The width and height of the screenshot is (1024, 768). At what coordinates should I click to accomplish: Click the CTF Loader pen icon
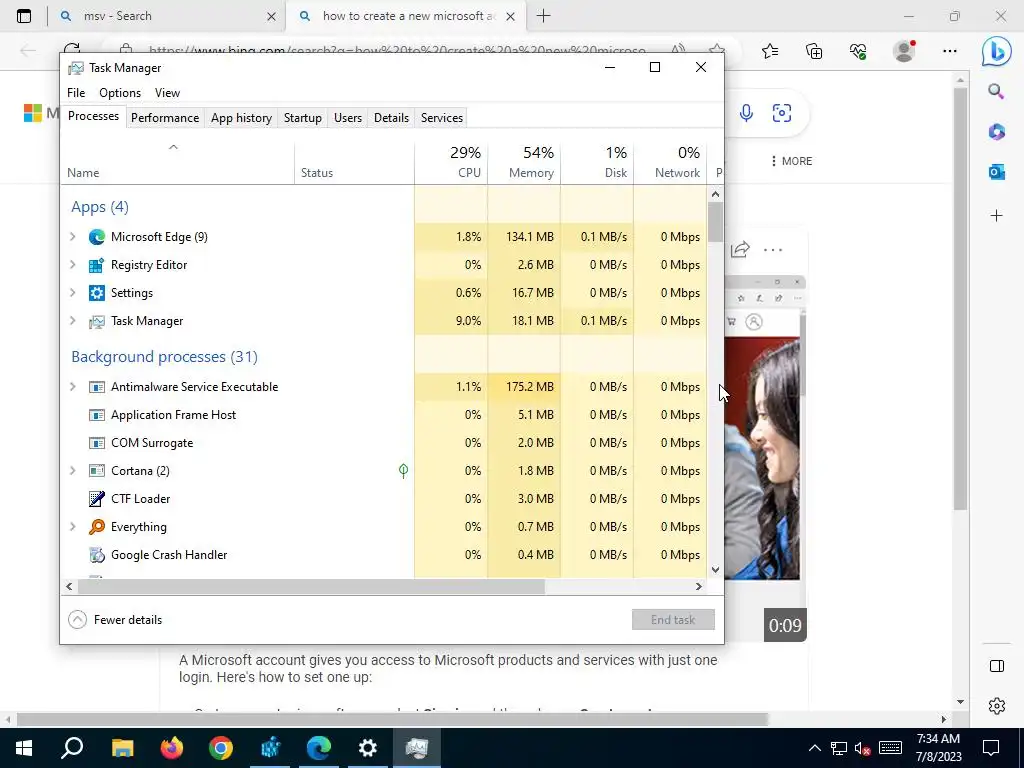click(97, 499)
